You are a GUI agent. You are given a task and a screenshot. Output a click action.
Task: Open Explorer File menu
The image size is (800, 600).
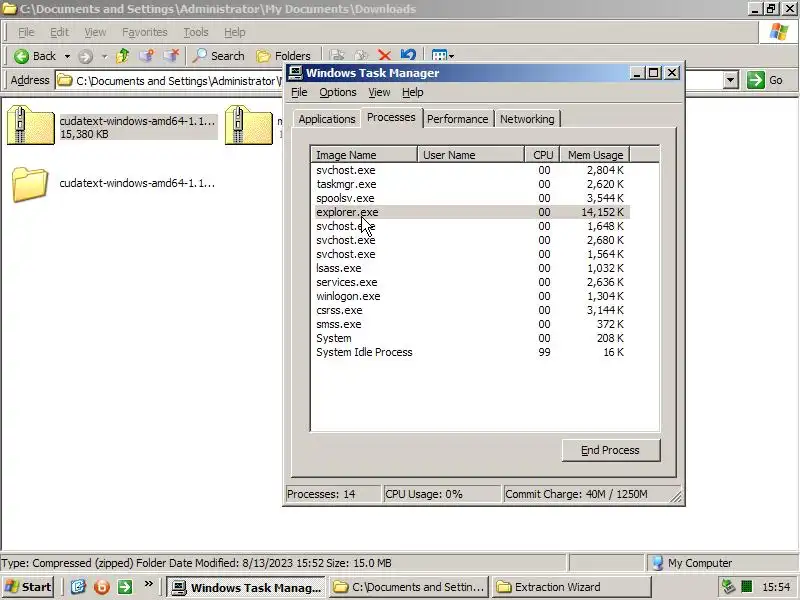pyautogui.click(x=26, y=32)
